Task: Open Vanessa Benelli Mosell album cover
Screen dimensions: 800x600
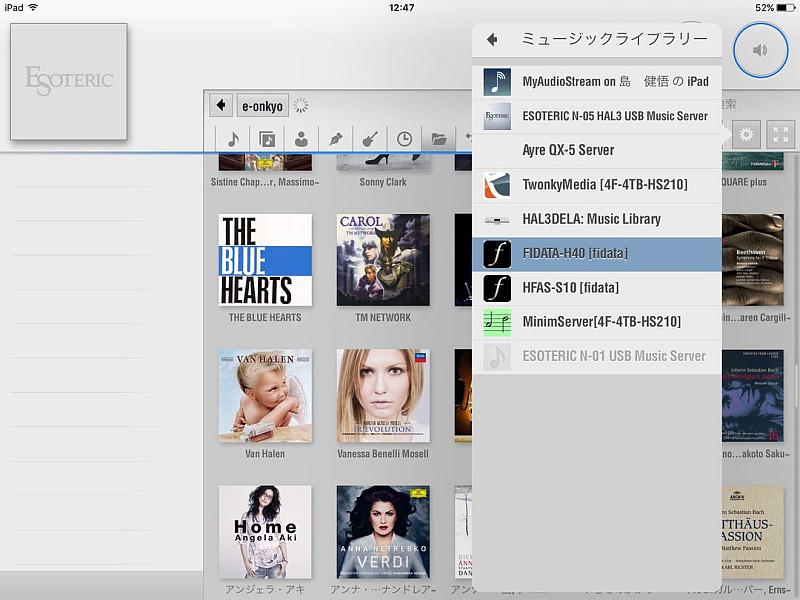Action: click(383, 395)
